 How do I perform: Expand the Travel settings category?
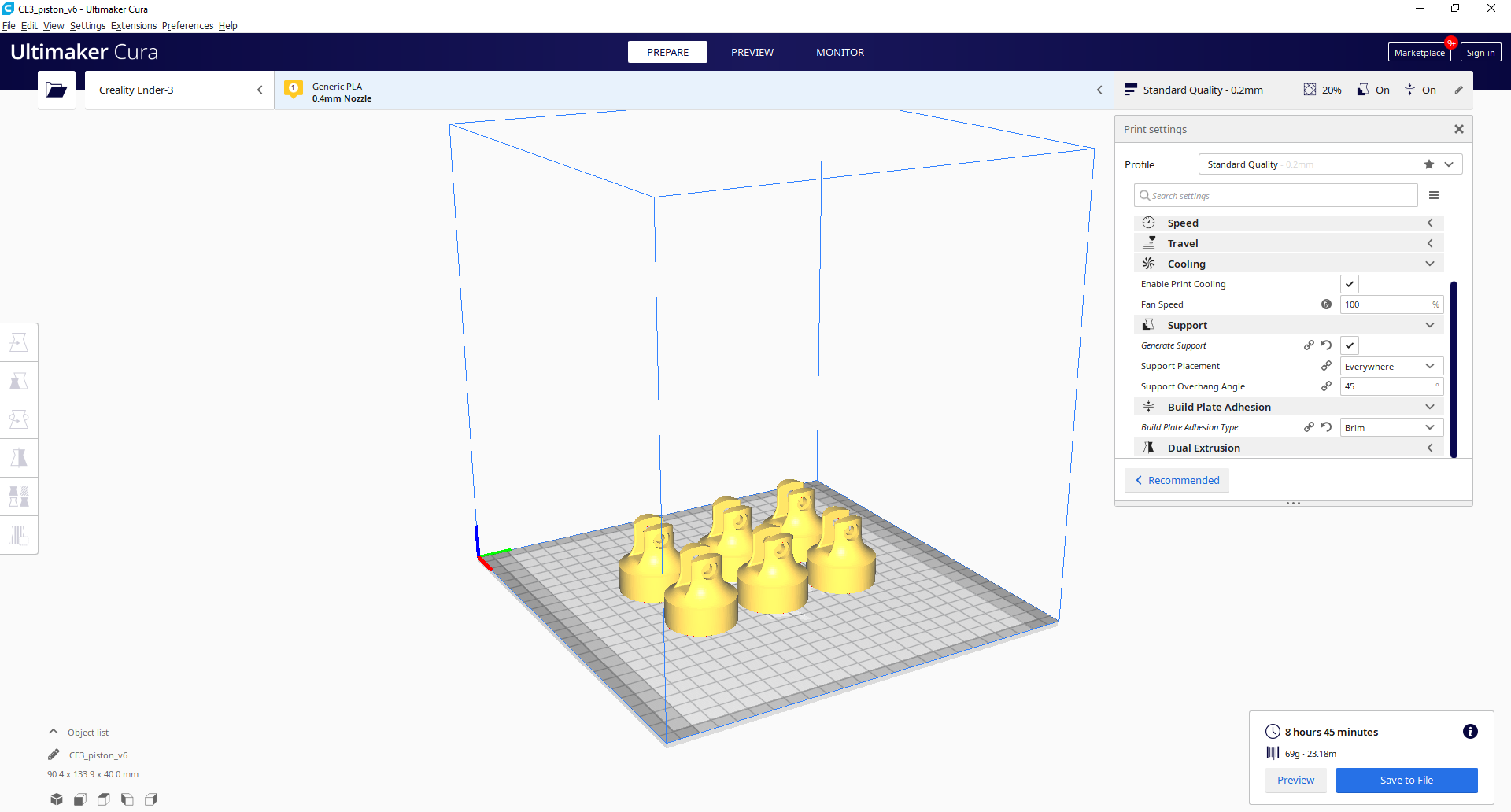pos(1288,243)
